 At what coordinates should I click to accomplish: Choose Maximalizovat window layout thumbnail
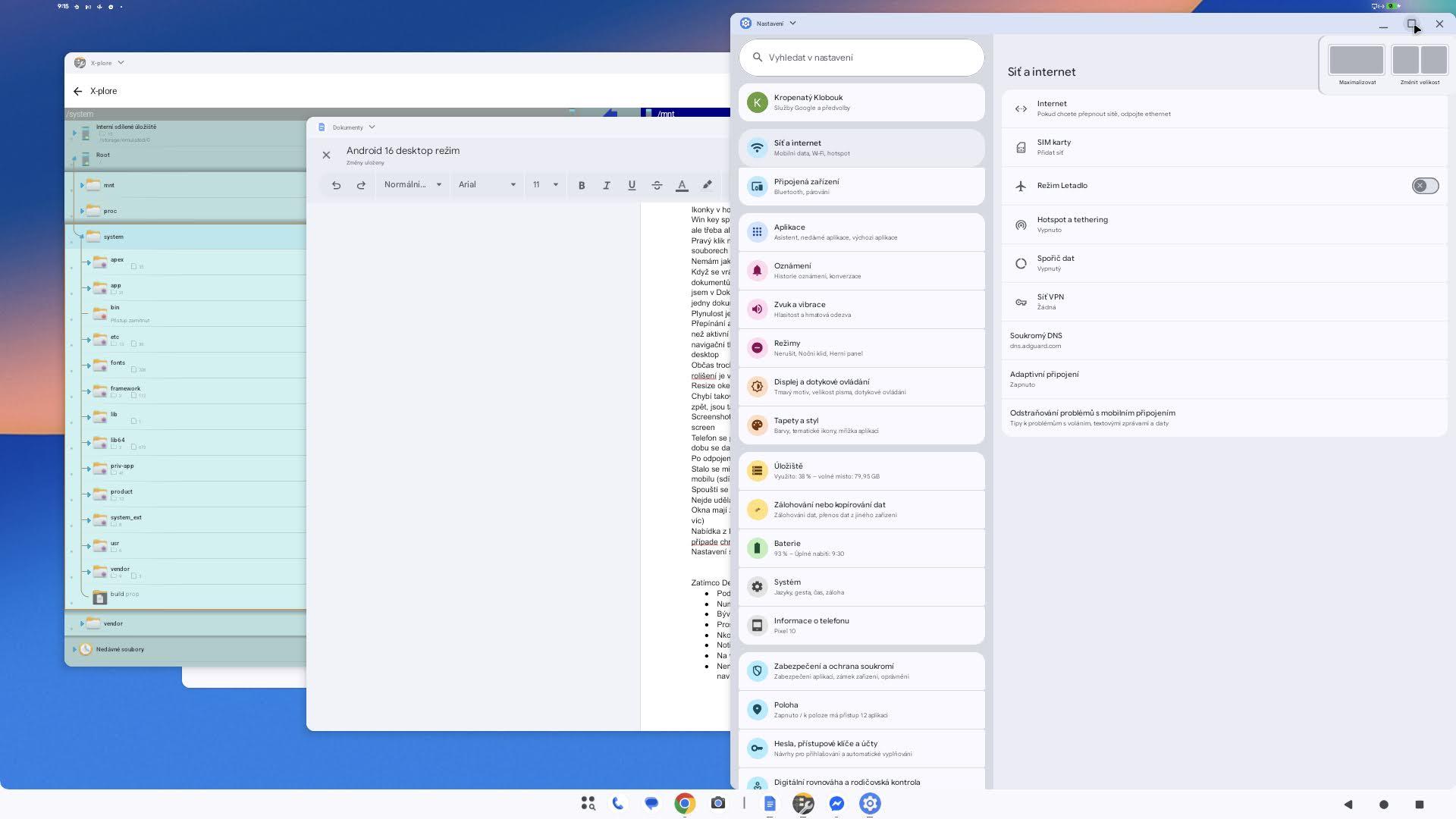tap(1357, 60)
